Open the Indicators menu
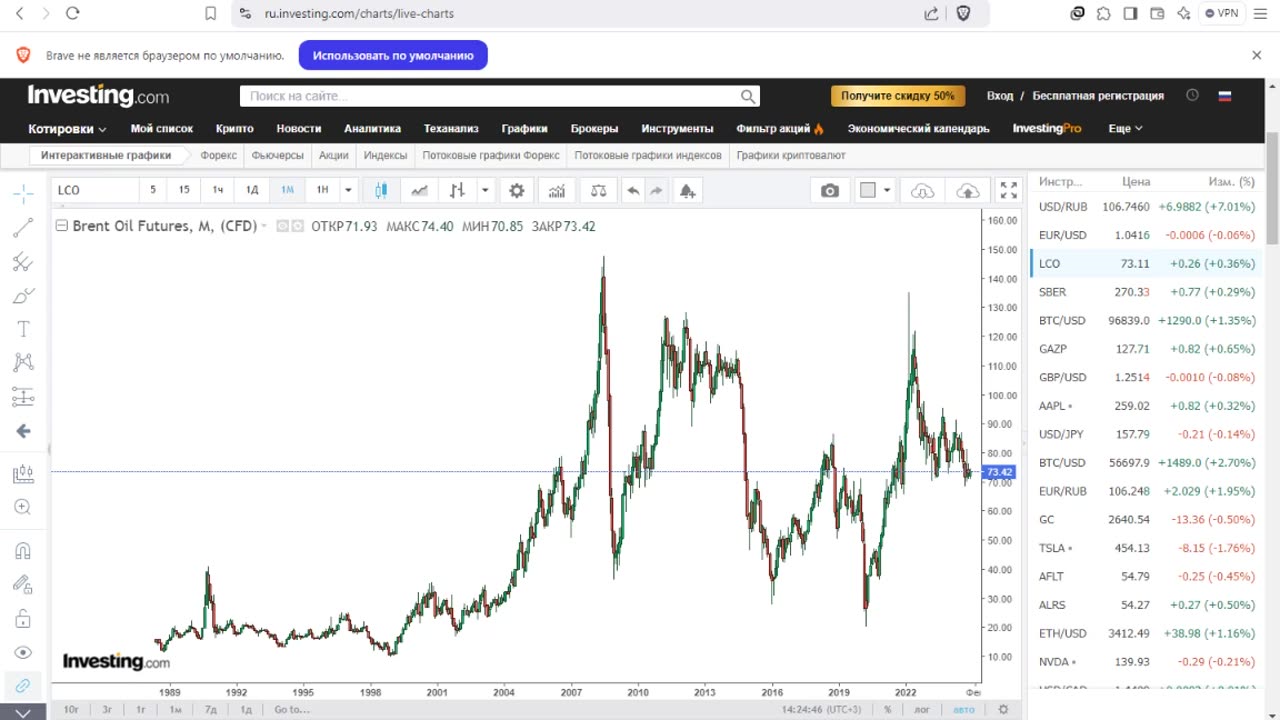The image size is (1280, 720). (557, 190)
